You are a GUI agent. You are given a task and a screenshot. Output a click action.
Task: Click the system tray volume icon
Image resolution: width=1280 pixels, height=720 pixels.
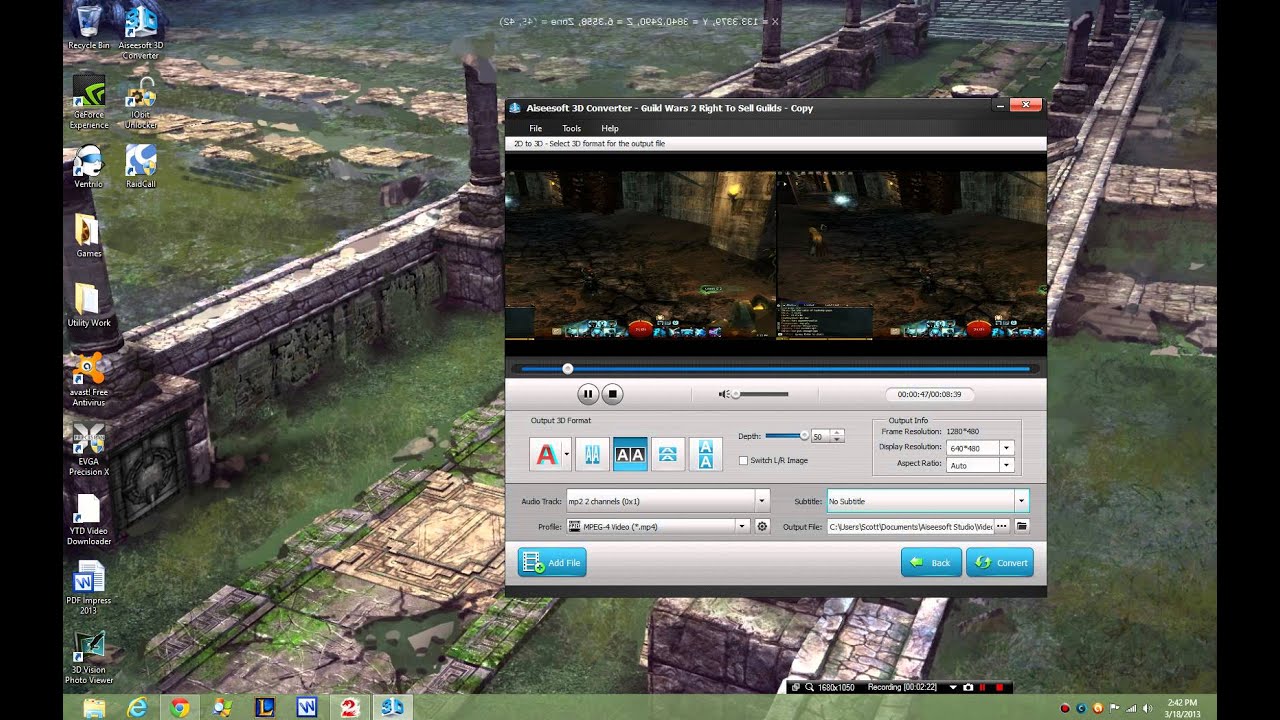1145,708
